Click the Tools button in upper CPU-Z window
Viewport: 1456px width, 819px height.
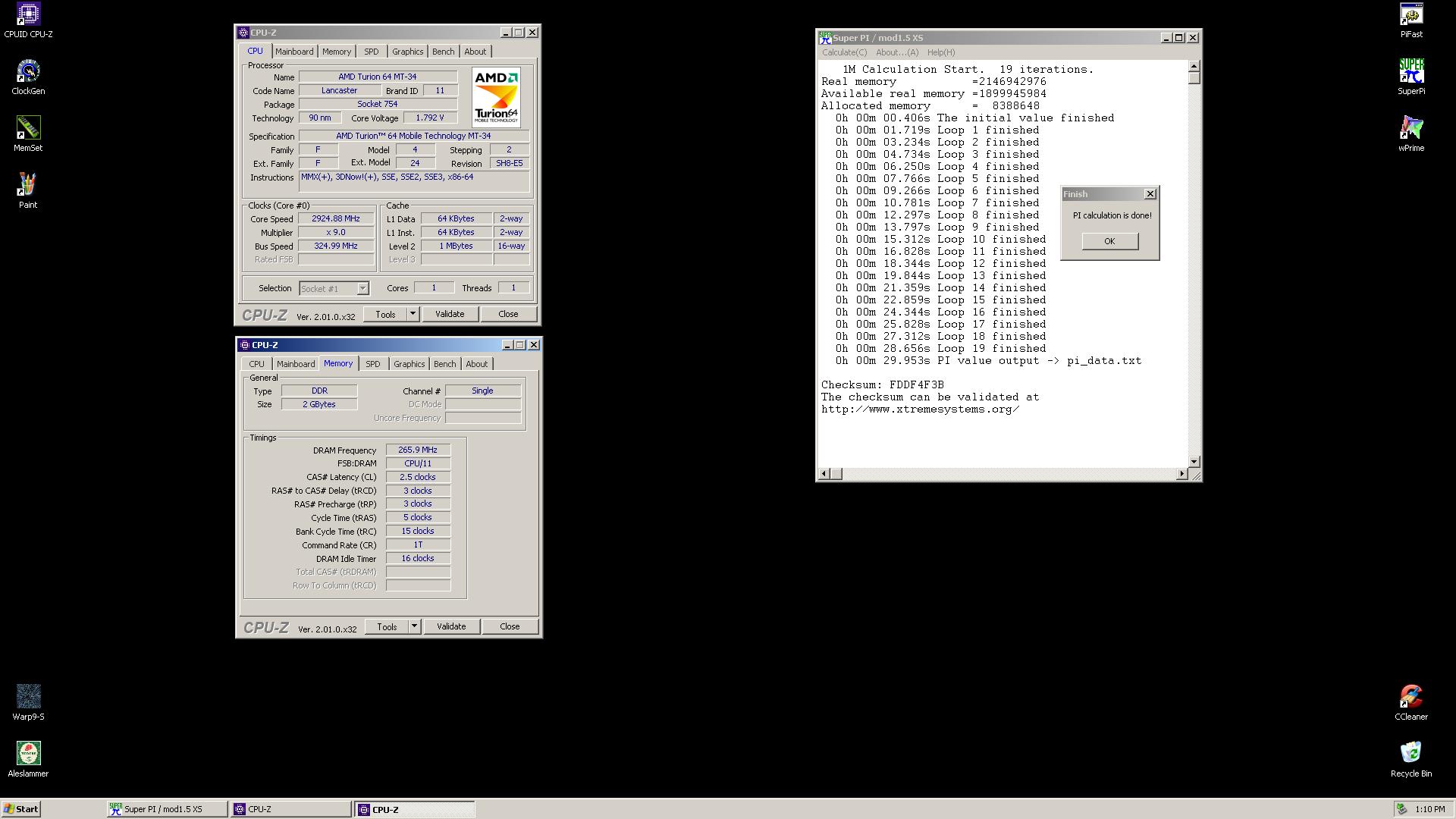385,314
